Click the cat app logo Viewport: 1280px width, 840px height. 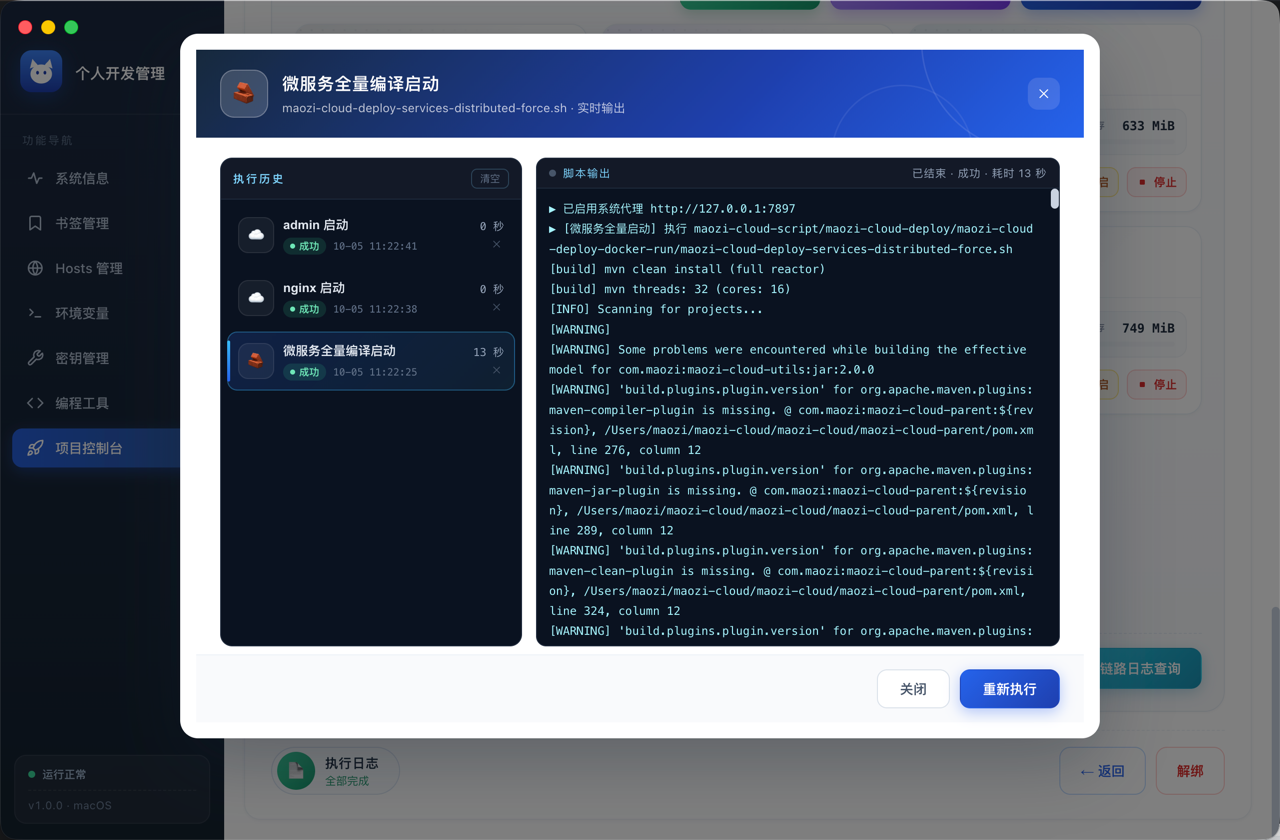tap(41, 72)
